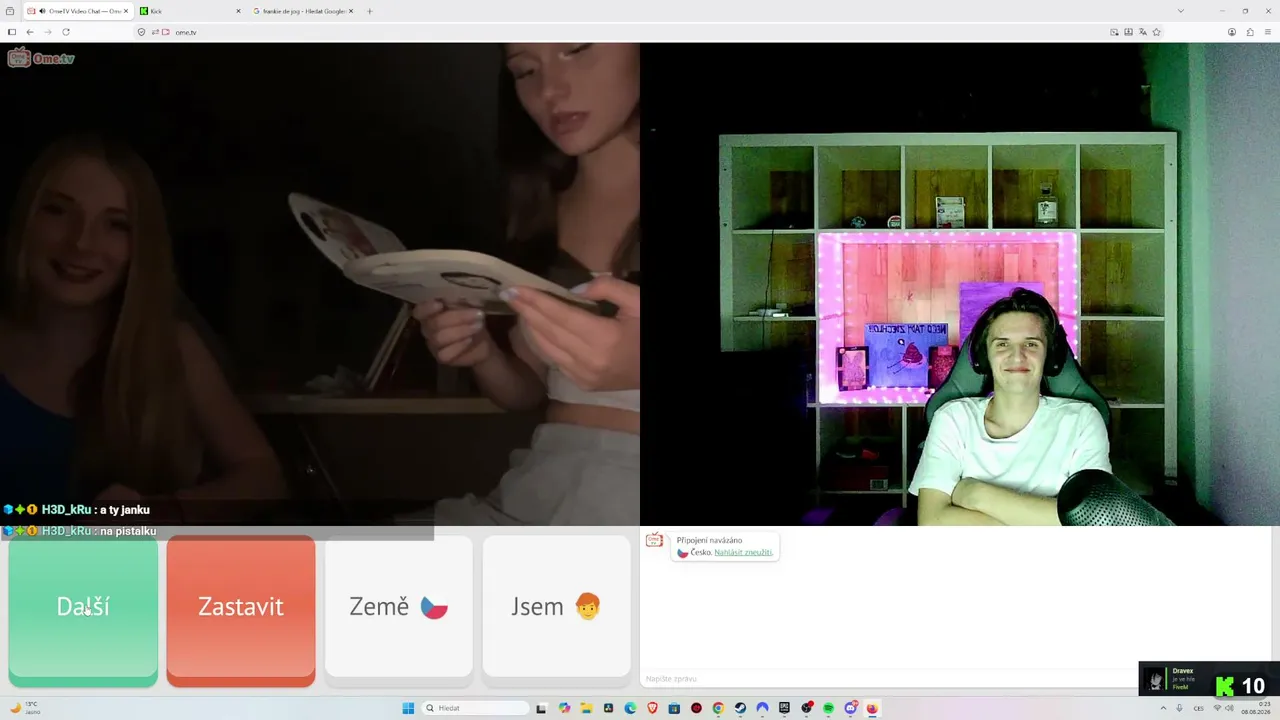Open the browser application menu

click(x=1268, y=32)
